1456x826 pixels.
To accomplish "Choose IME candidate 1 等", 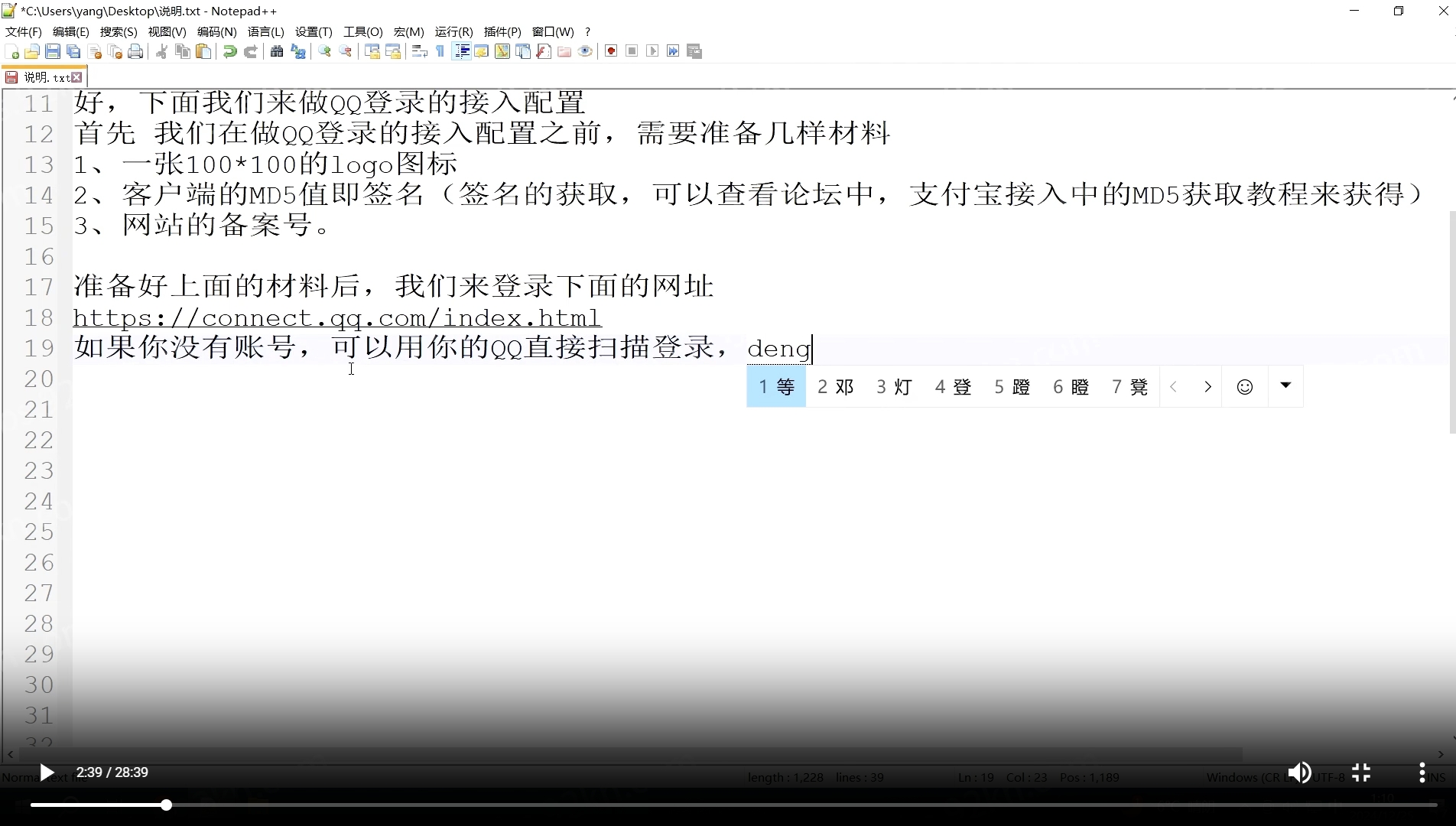I will point(776,387).
